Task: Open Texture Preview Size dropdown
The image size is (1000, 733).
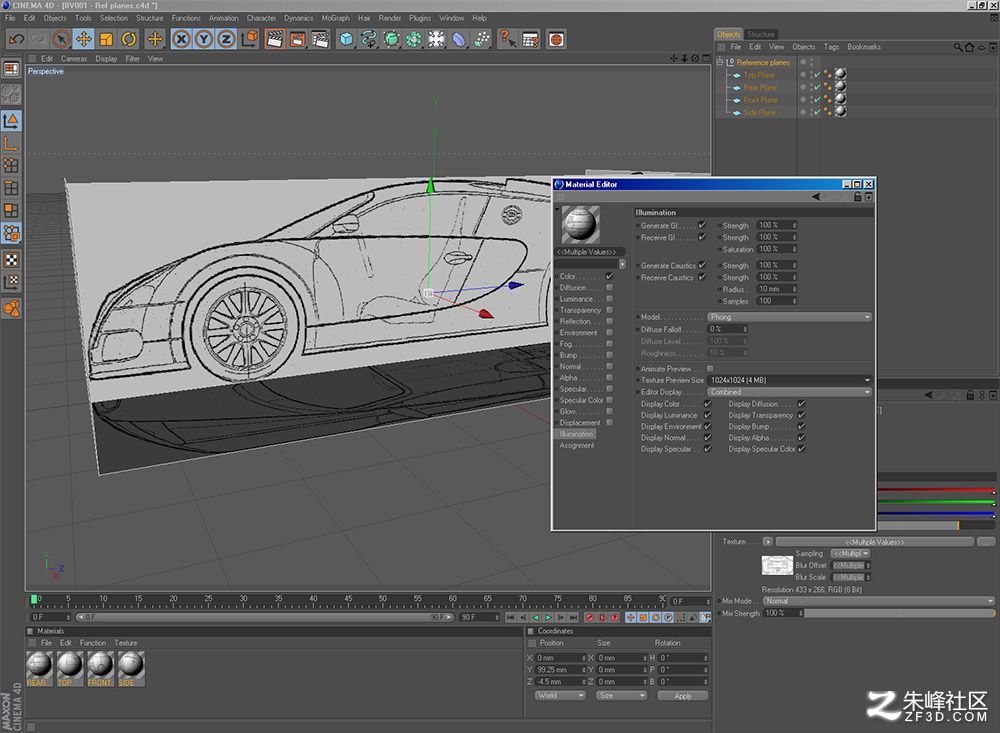Action: point(789,380)
